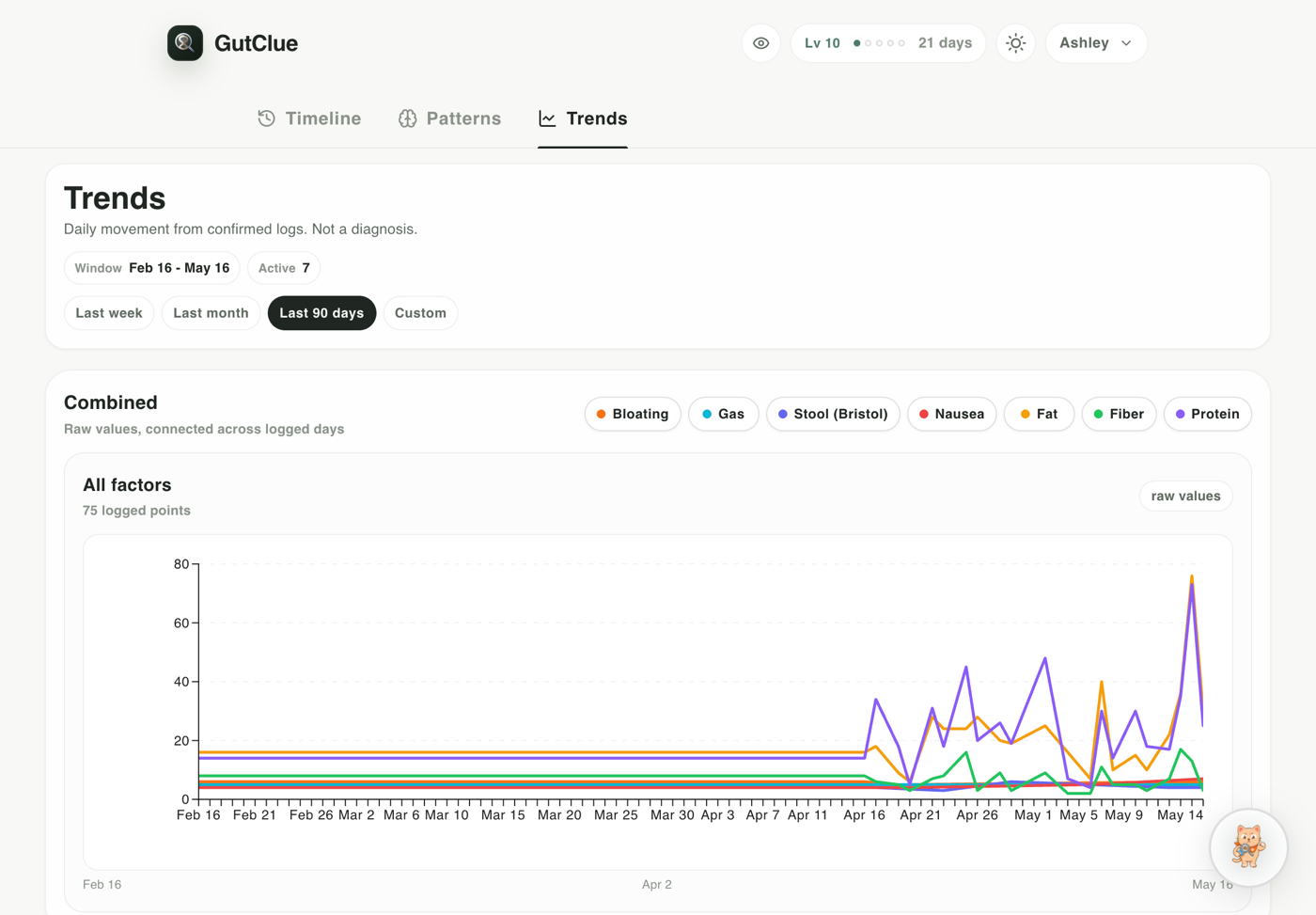Click the Active 7 chip

[x=284, y=268]
